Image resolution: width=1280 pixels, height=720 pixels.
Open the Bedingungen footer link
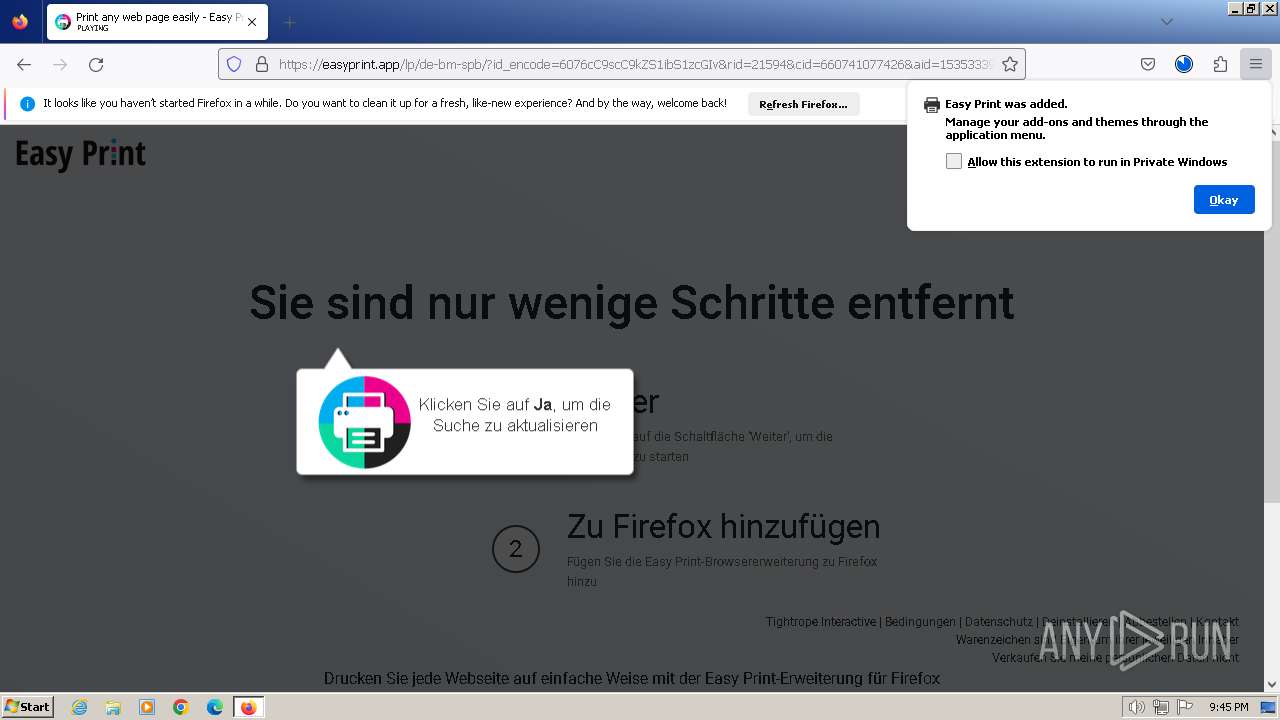(920, 622)
